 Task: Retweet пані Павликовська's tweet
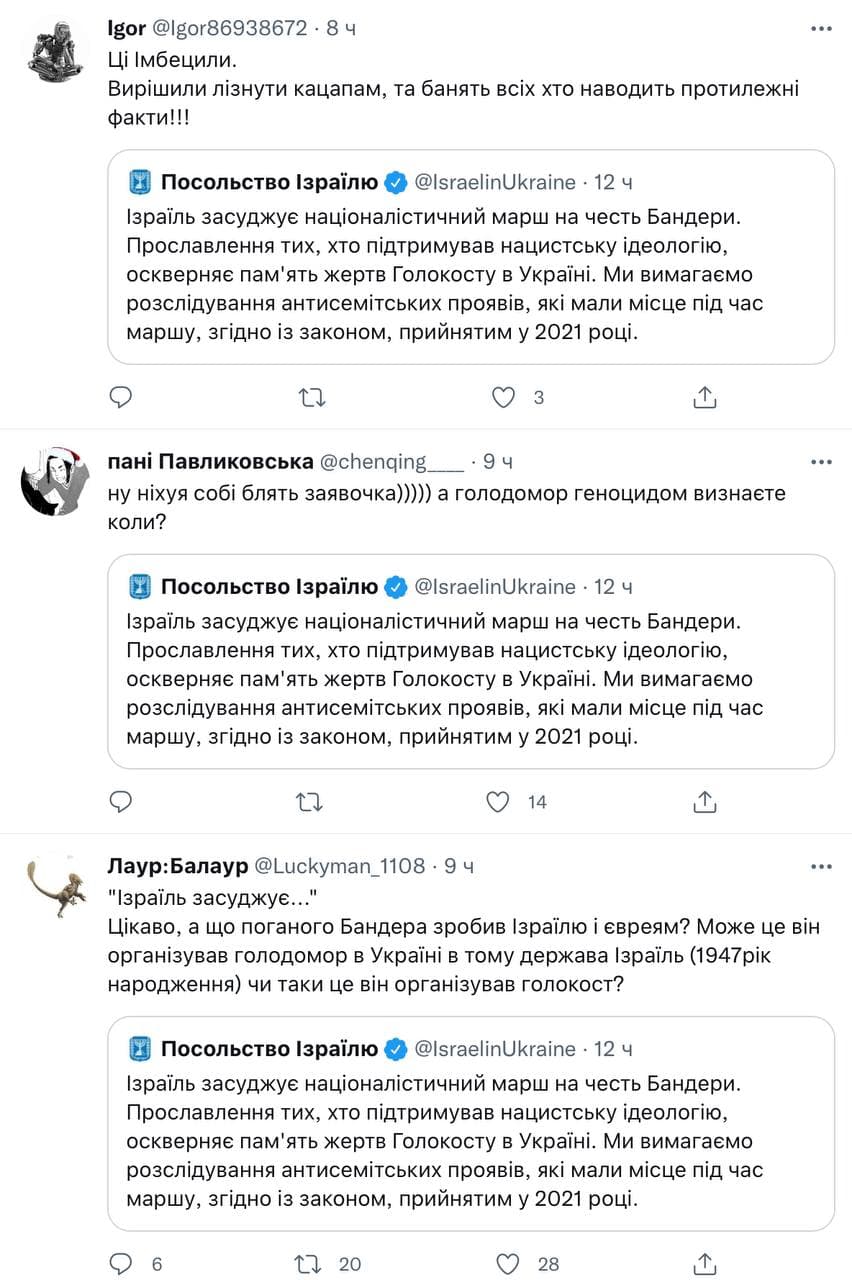(313, 801)
